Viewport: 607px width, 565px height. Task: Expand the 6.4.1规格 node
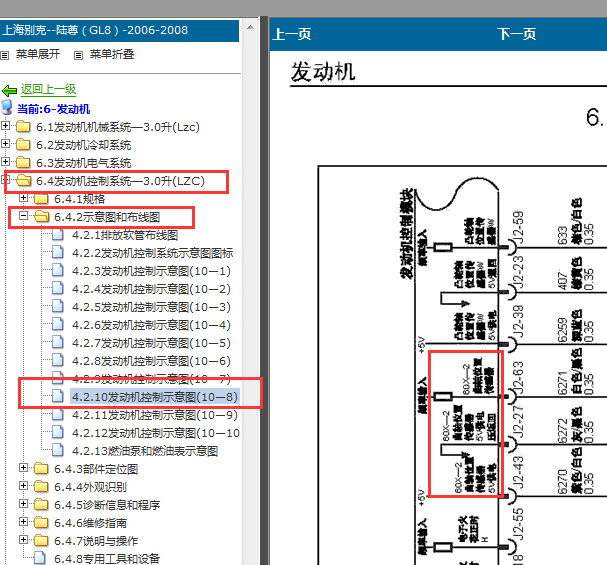pos(23,198)
